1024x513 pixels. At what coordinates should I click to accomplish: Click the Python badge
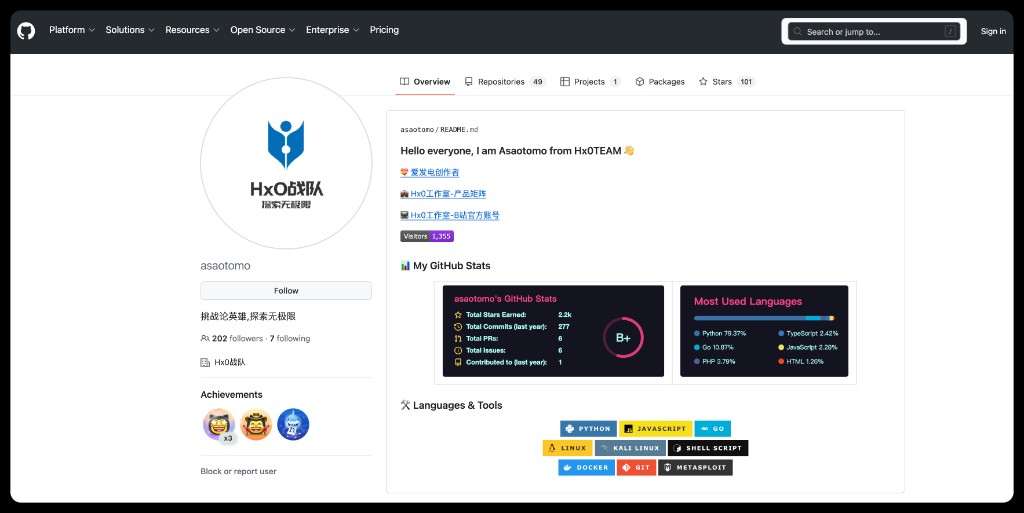(x=588, y=429)
